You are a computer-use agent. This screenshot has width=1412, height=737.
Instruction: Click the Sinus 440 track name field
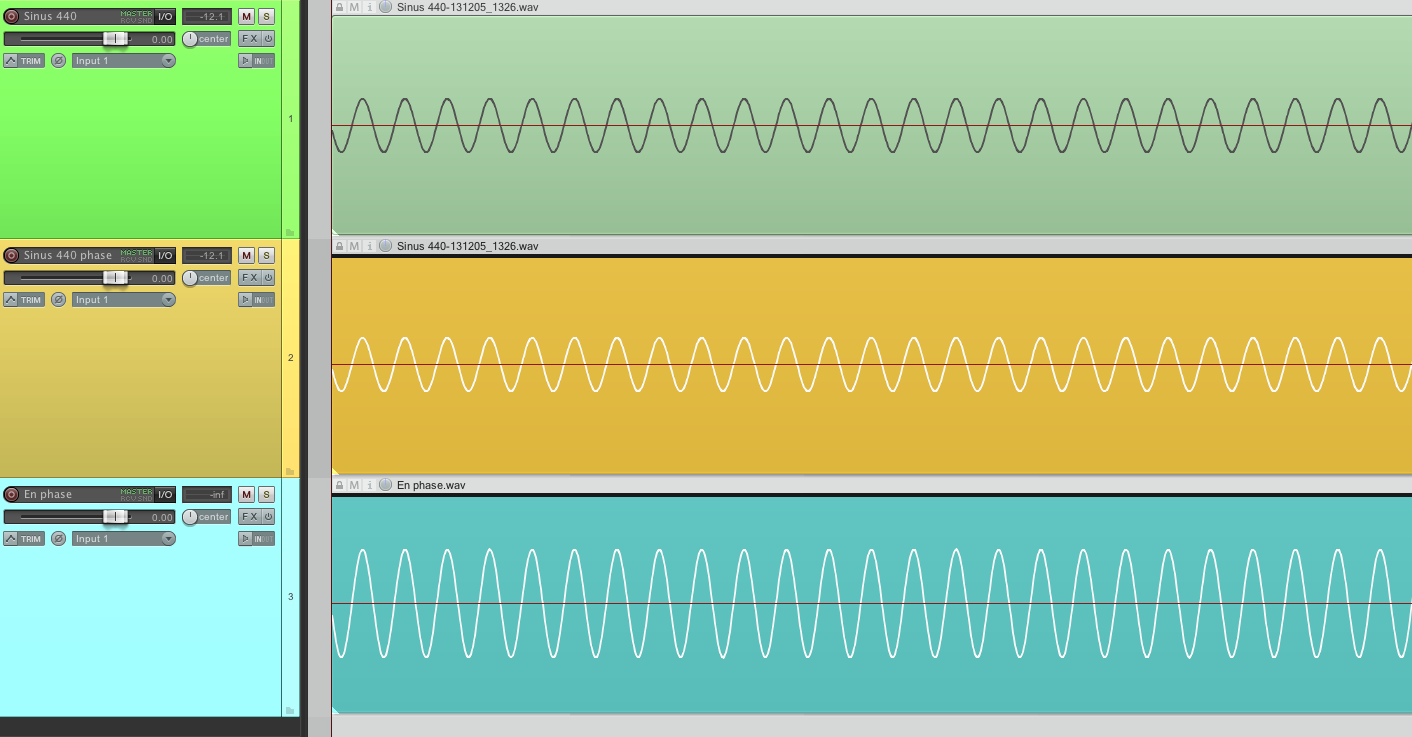point(70,16)
